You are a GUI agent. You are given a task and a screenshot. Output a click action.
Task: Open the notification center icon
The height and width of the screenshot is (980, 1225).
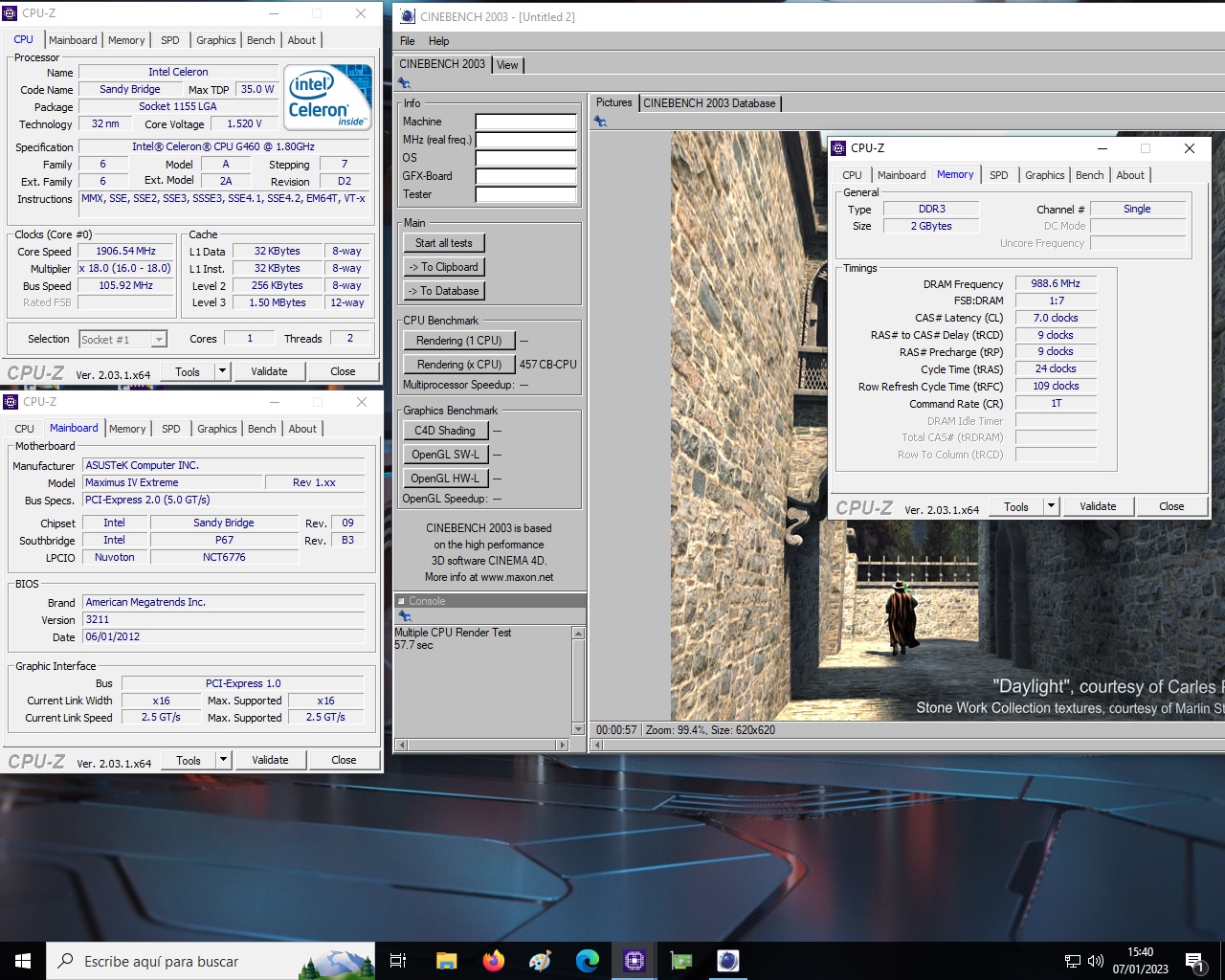click(1194, 962)
